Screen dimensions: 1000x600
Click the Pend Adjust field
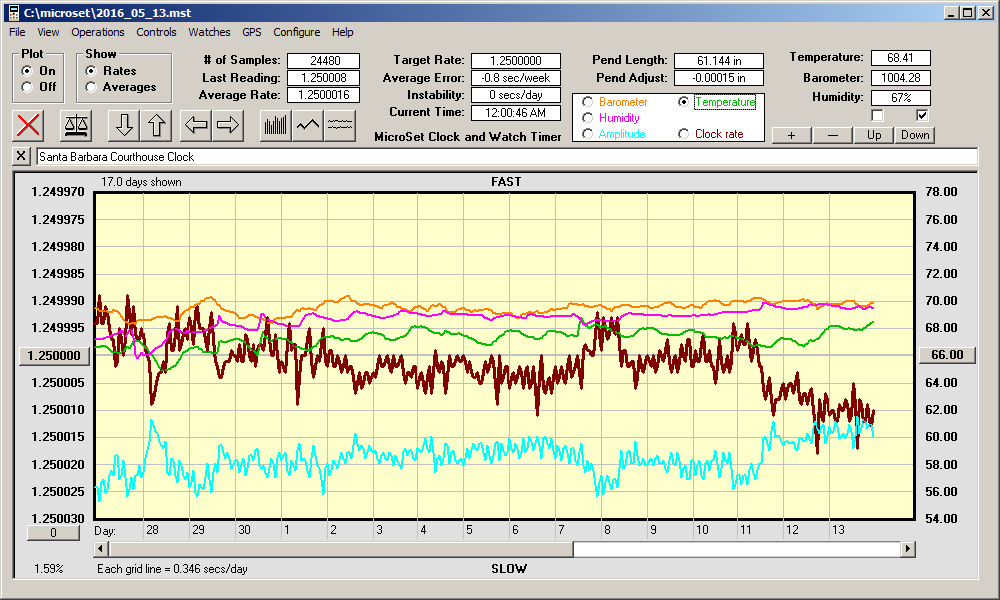coord(719,78)
